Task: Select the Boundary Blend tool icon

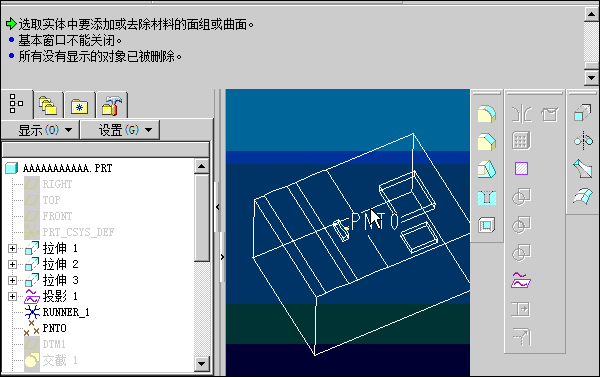Action: click(x=583, y=196)
